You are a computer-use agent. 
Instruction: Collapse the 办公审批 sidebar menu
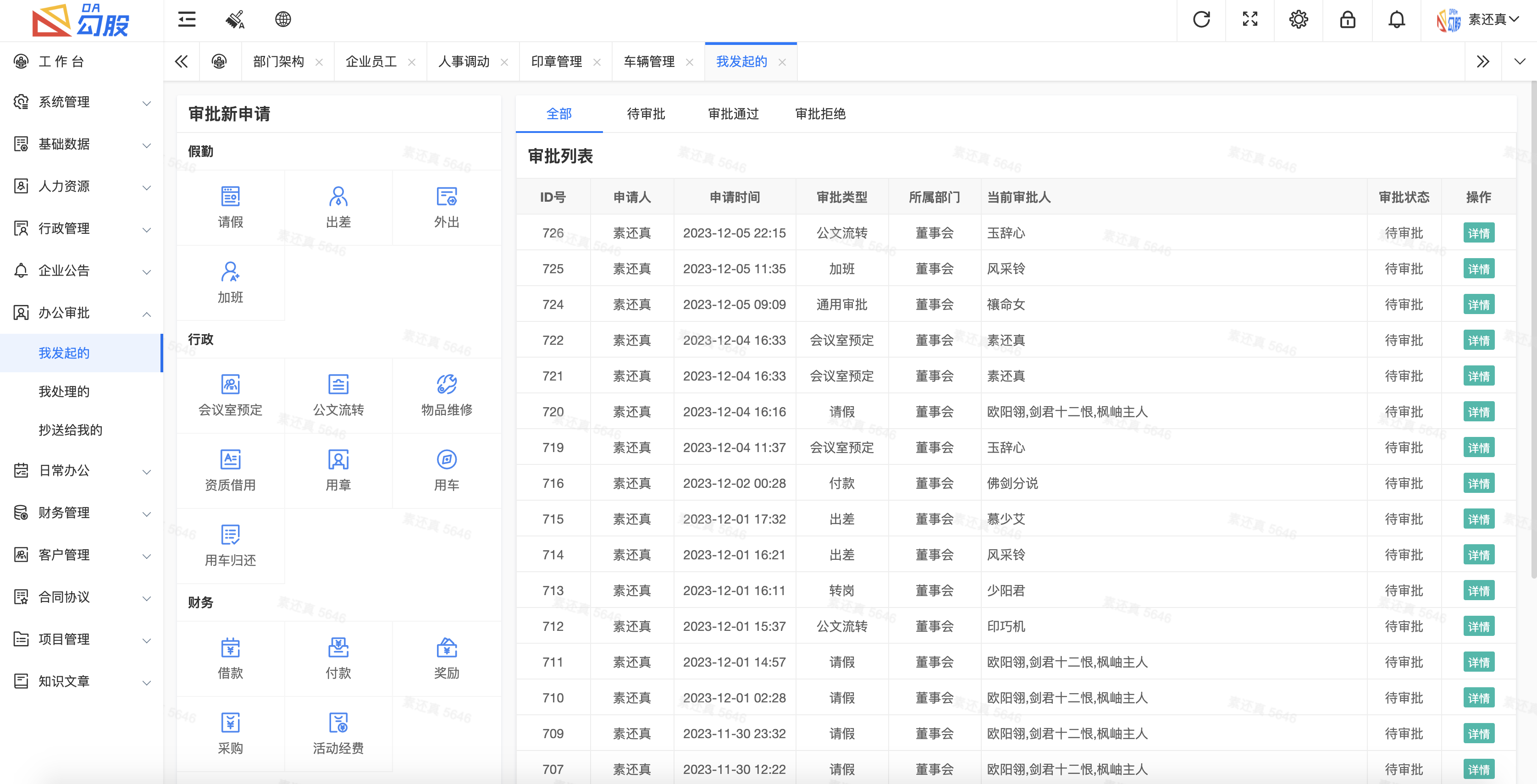(x=82, y=313)
